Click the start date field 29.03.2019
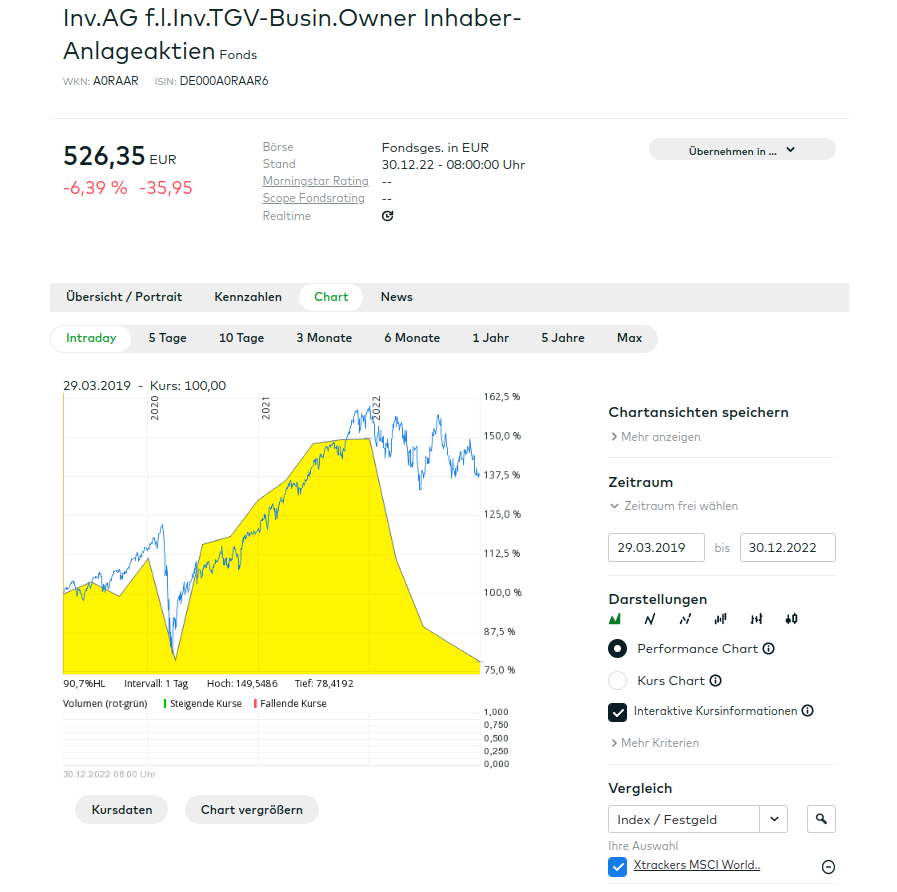Image resolution: width=897 pixels, height=892 pixels. coord(656,548)
